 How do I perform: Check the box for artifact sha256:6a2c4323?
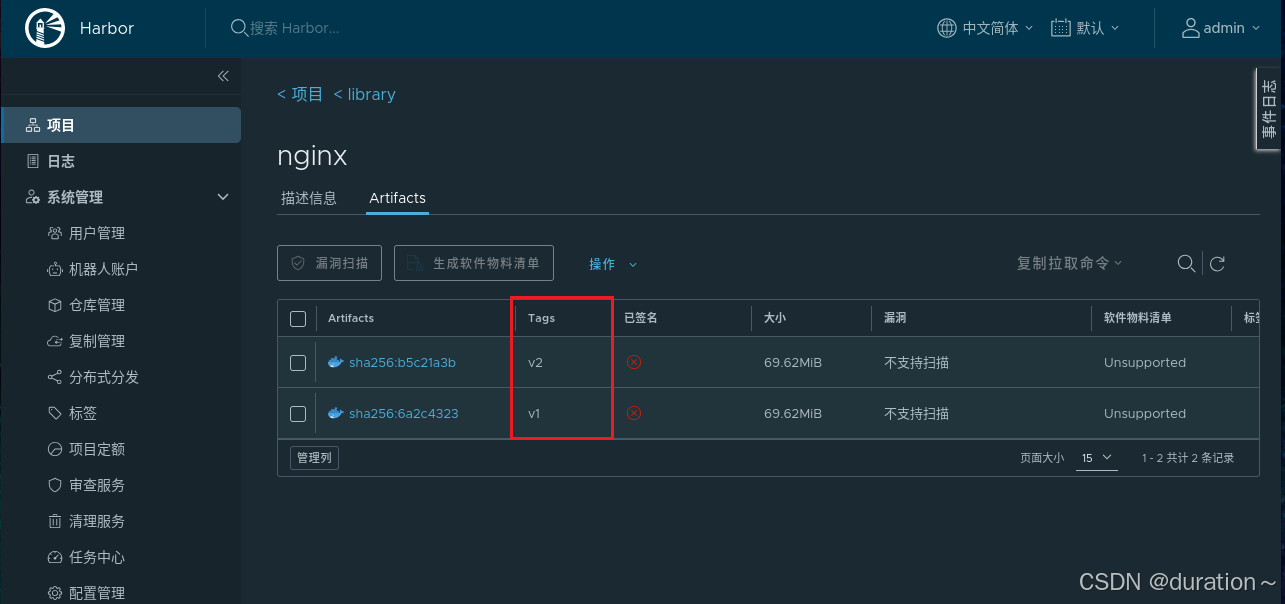(x=298, y=414)
